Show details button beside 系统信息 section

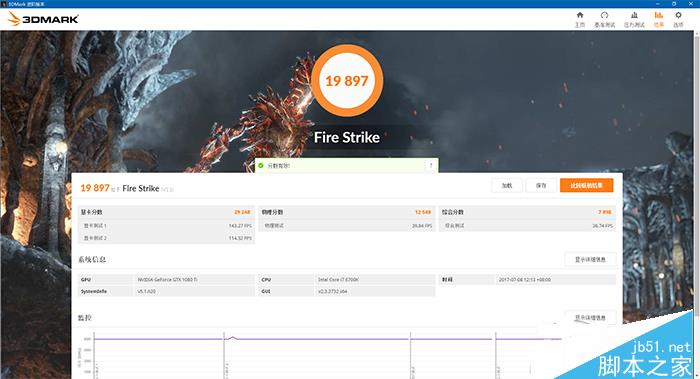tap(590, 259)
